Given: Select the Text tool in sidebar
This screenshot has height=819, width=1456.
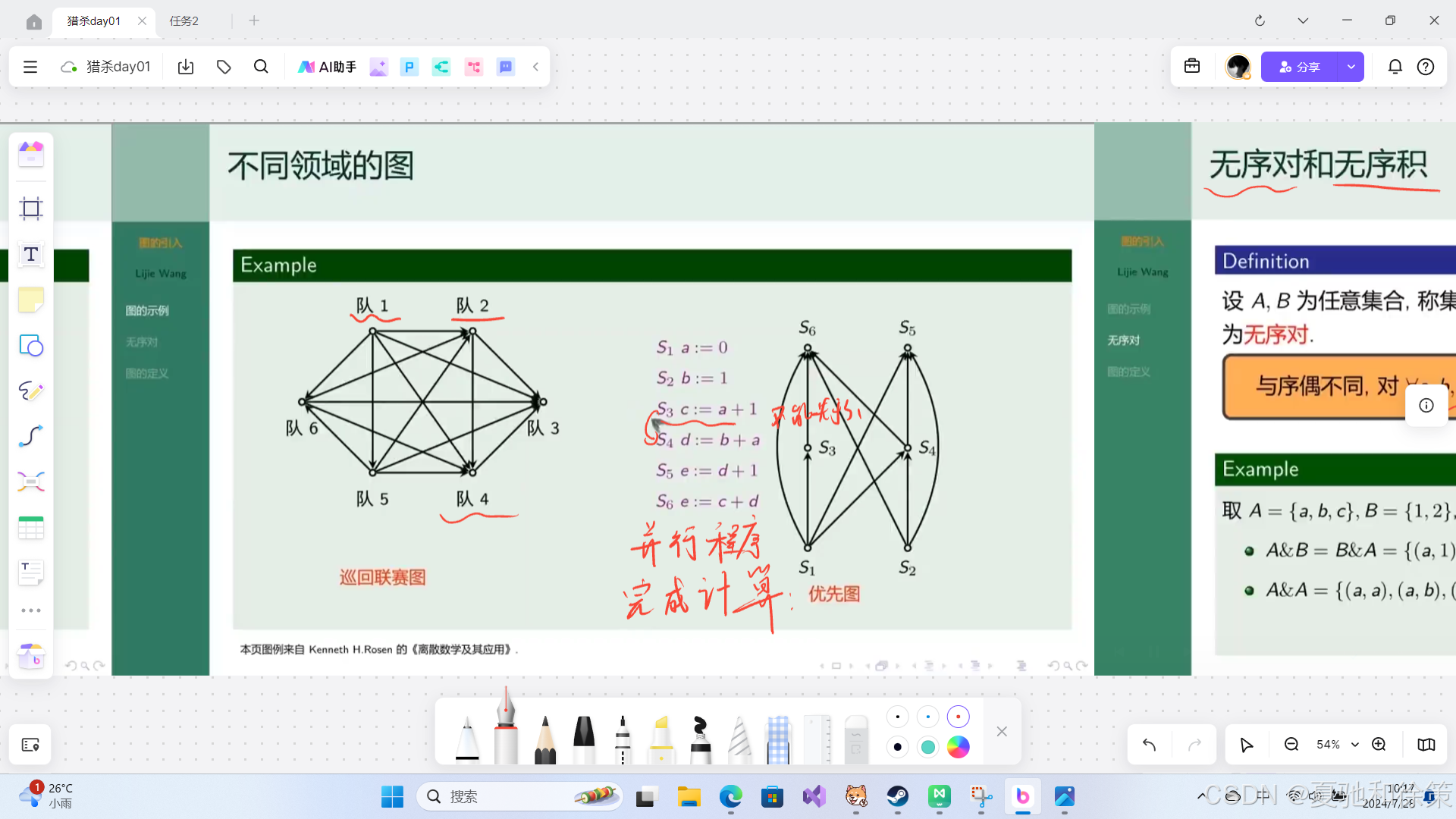Looking at the screenshot, I should coord(31,254).
